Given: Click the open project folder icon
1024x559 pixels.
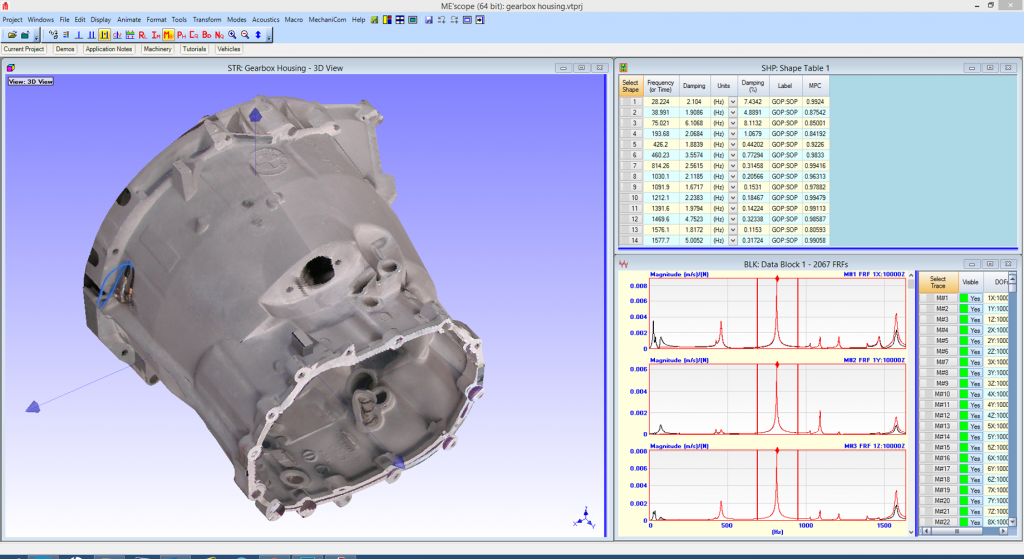Looking at the screenshot, I should coord(11,34).
